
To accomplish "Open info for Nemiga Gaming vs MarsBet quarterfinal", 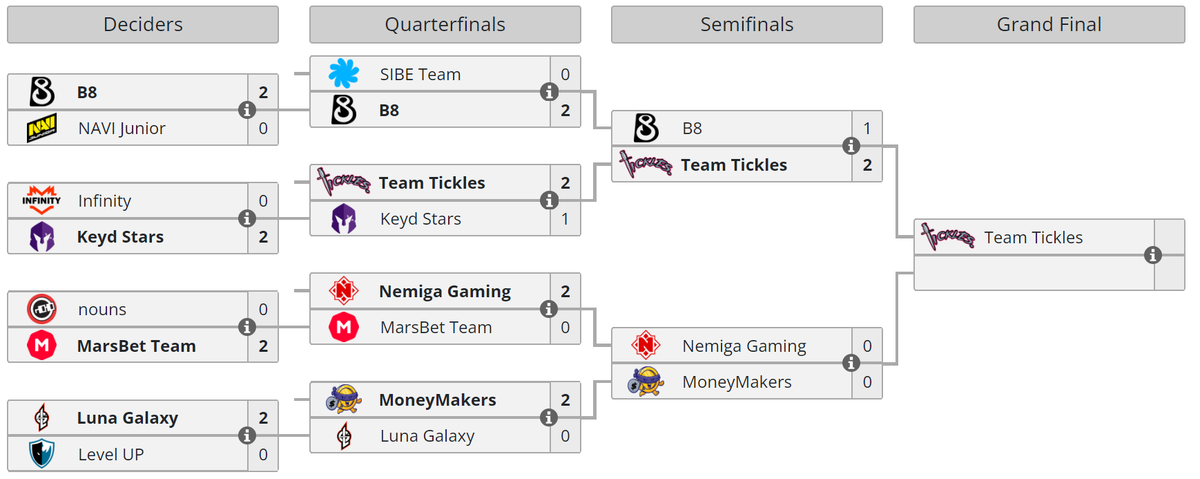I will point(549,310).
